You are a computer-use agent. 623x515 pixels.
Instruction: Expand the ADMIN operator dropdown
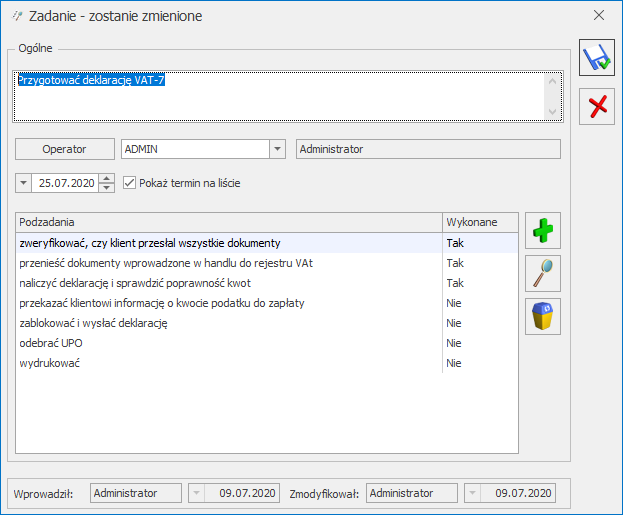pyautogui.click(x=277, y=149)
